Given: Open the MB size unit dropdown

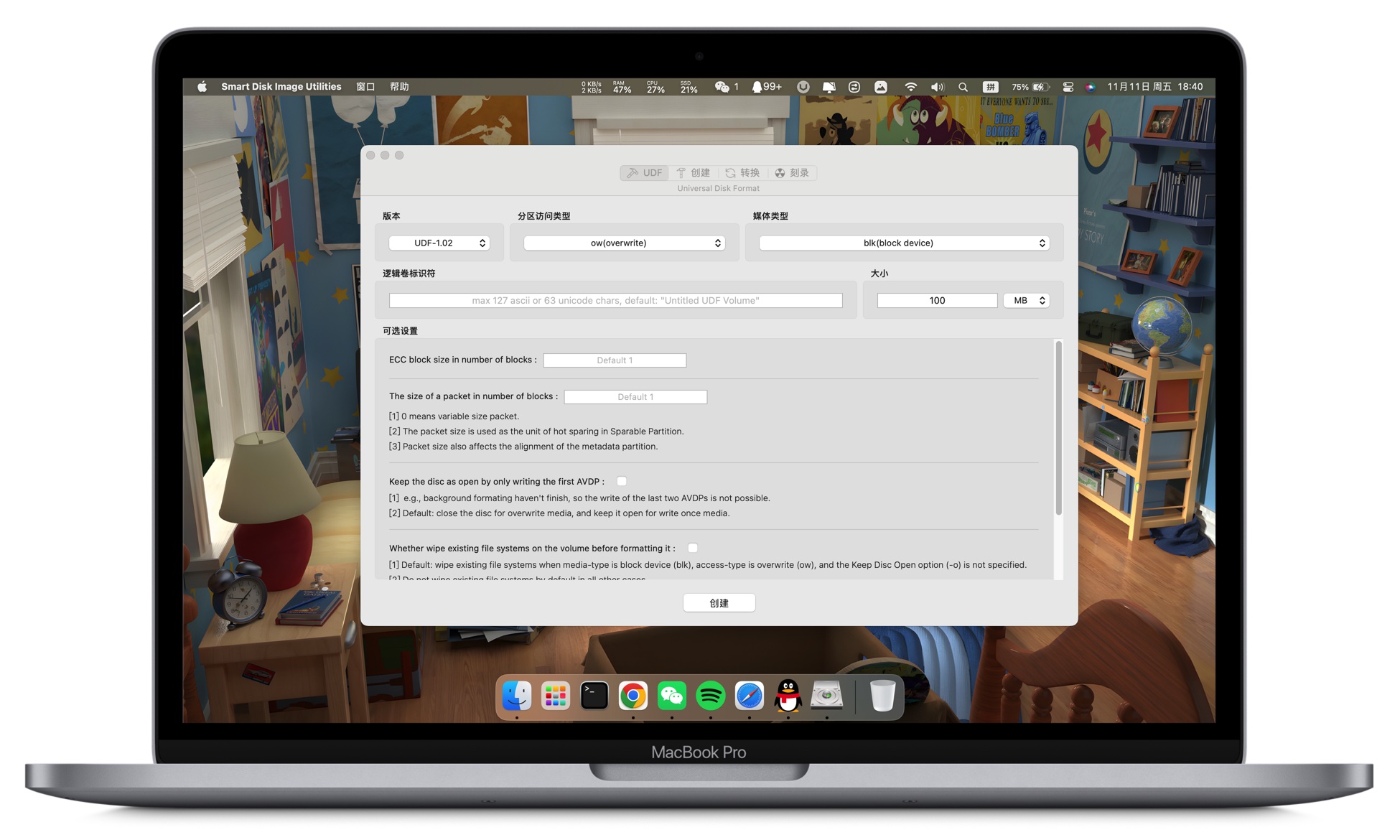Looking at the screenshot, I should 1027,301.
